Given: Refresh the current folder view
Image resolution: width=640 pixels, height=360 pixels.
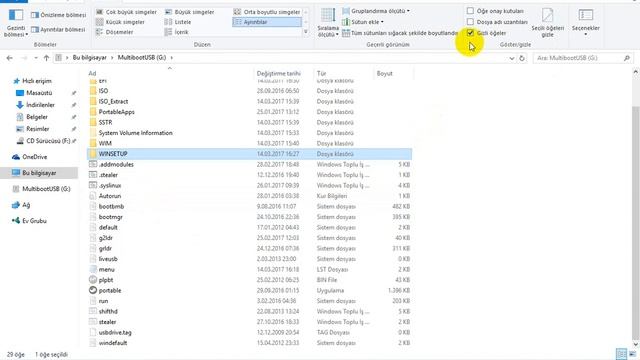Looking at the screenshot, I should pyautogui.click(x=522, y=58).
